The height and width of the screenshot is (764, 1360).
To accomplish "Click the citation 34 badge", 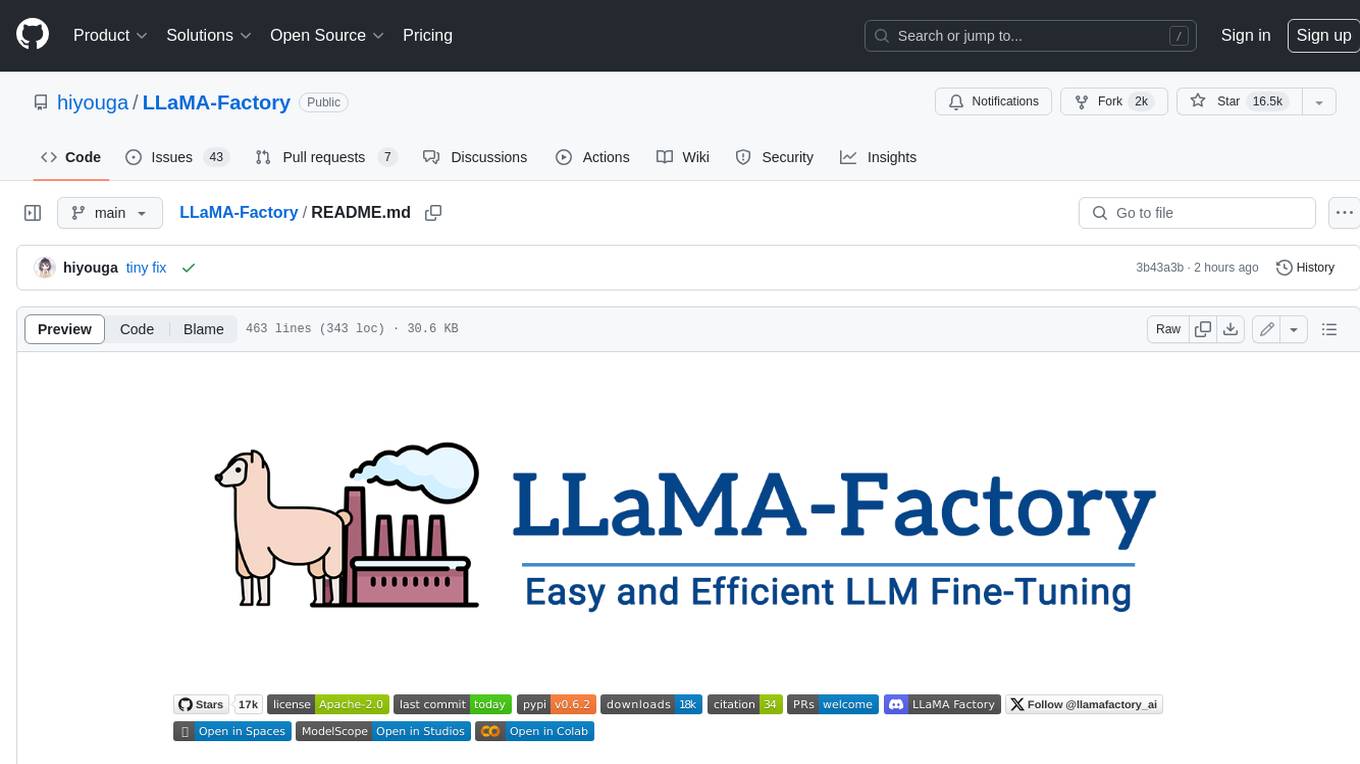I will [x=745, y=704].
